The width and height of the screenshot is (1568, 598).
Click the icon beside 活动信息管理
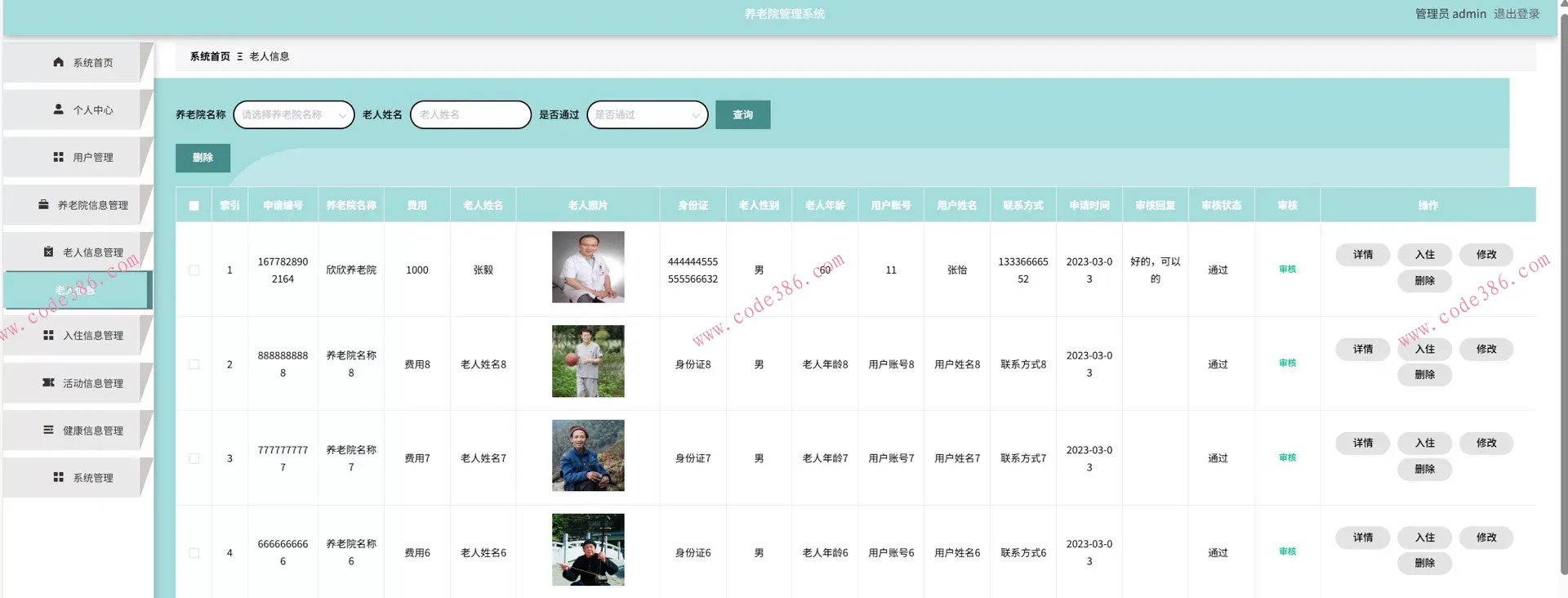(x=48, y=382)
